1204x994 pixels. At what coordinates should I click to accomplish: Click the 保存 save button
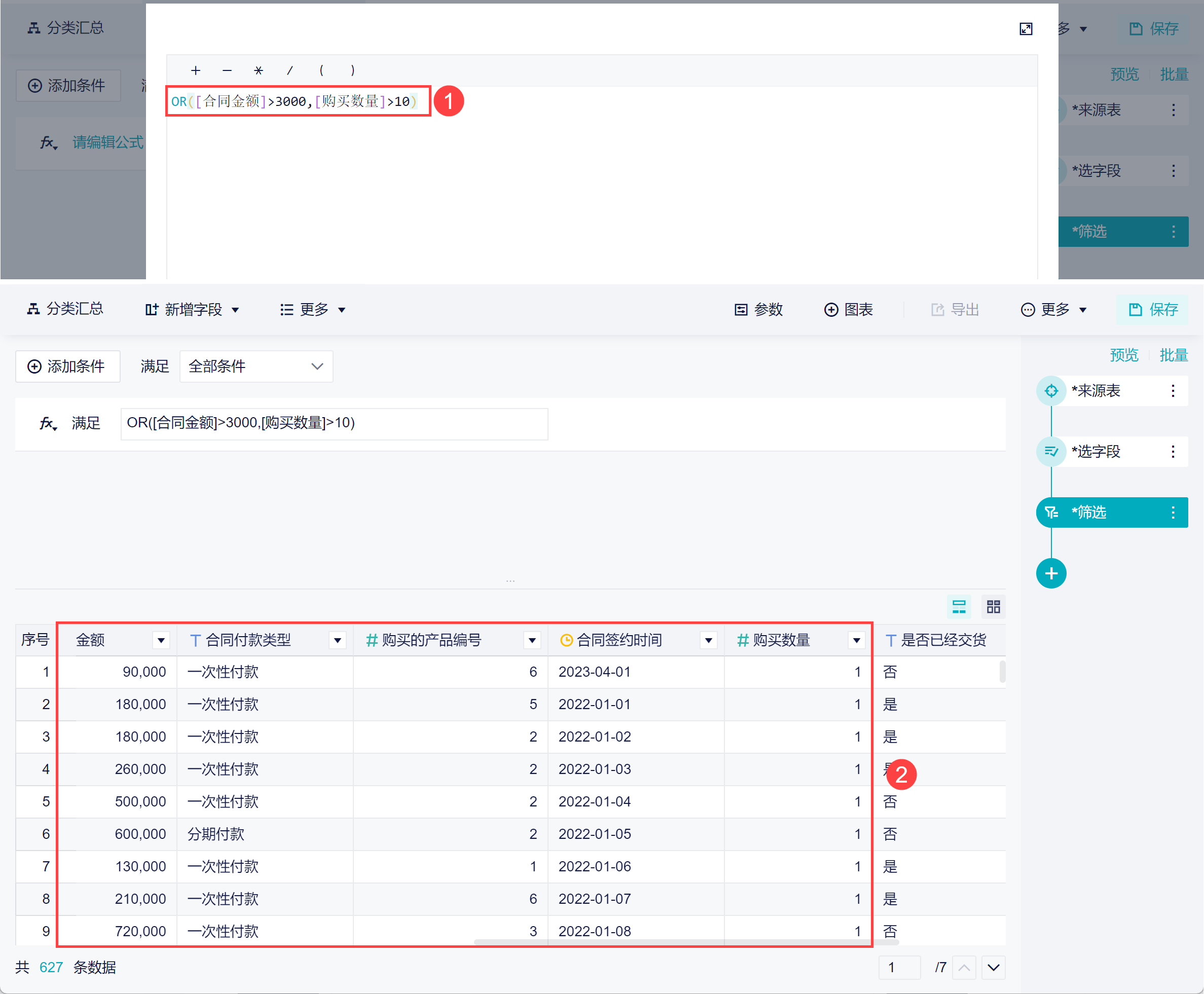point(1152,310)
